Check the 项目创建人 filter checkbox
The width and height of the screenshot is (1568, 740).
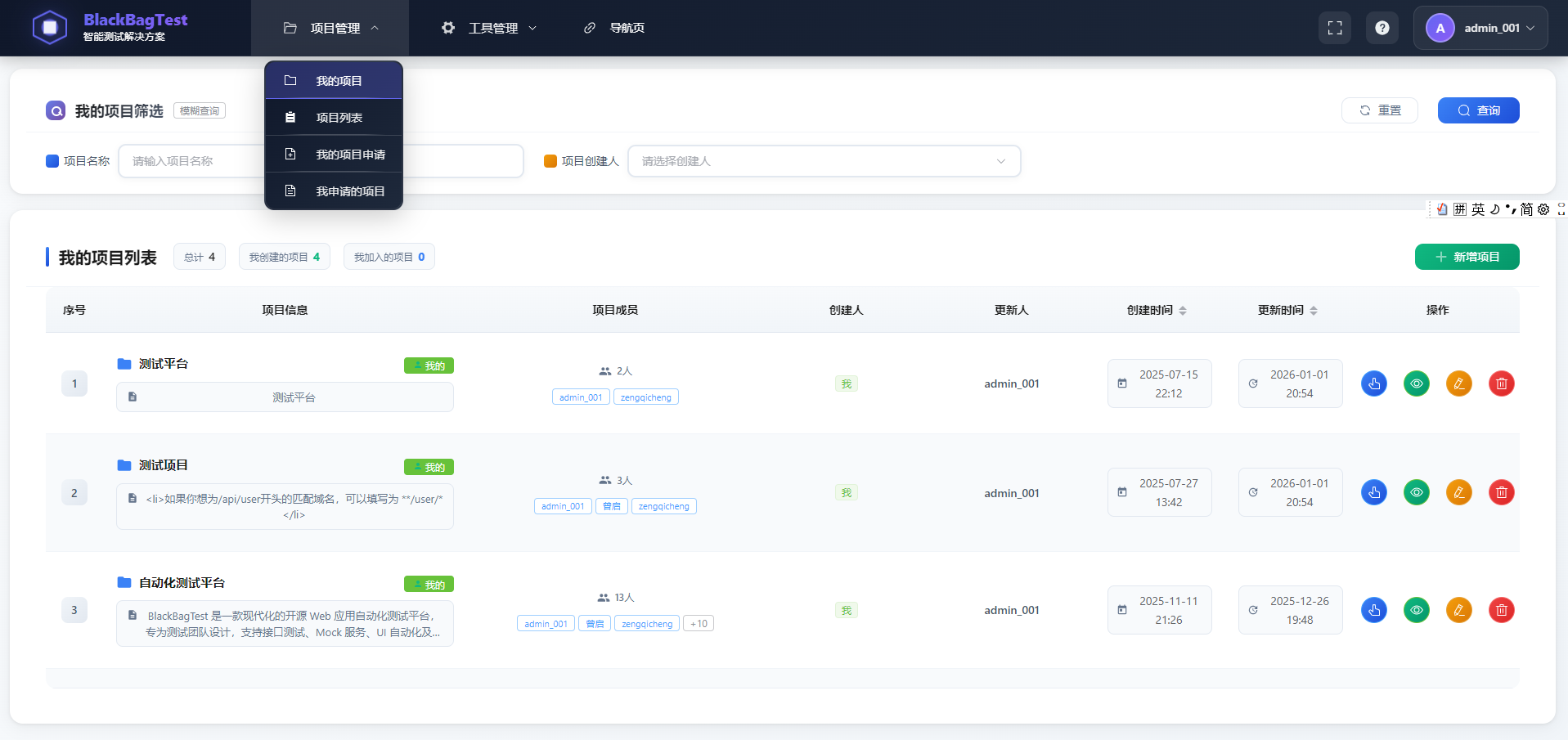[x=550, y=161]
